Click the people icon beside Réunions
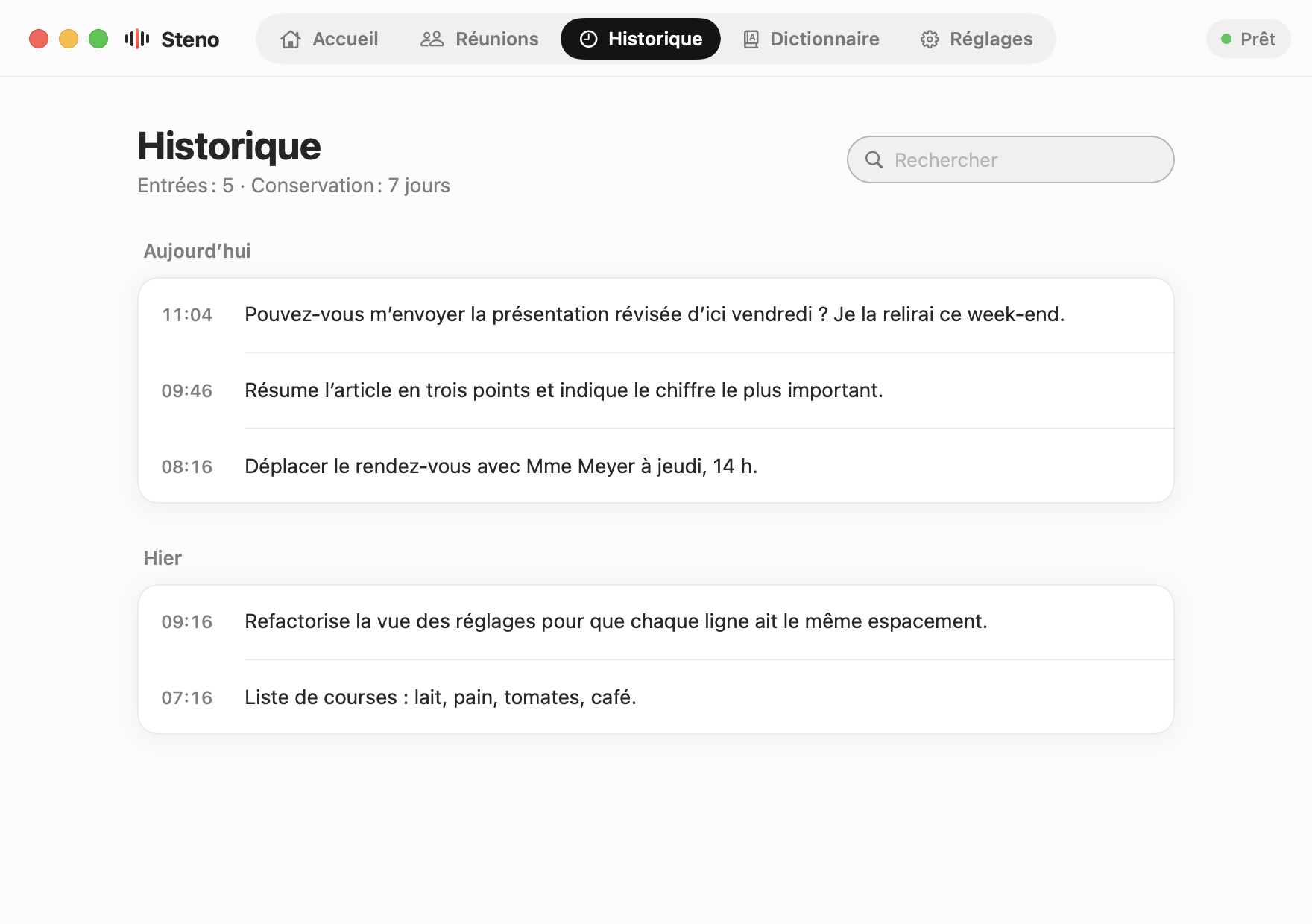Viewport: 1312px width, 924px height. [x=432, y=39]
